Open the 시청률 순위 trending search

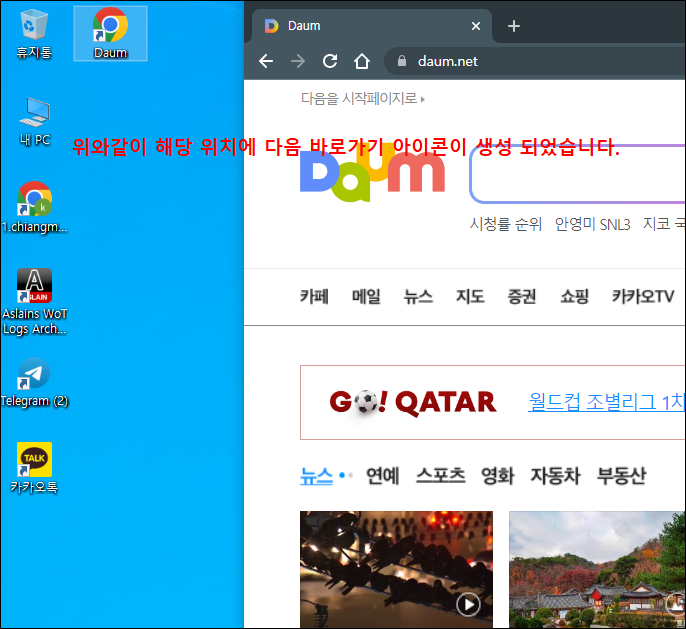pyautogui.click(x=506, y=224)
